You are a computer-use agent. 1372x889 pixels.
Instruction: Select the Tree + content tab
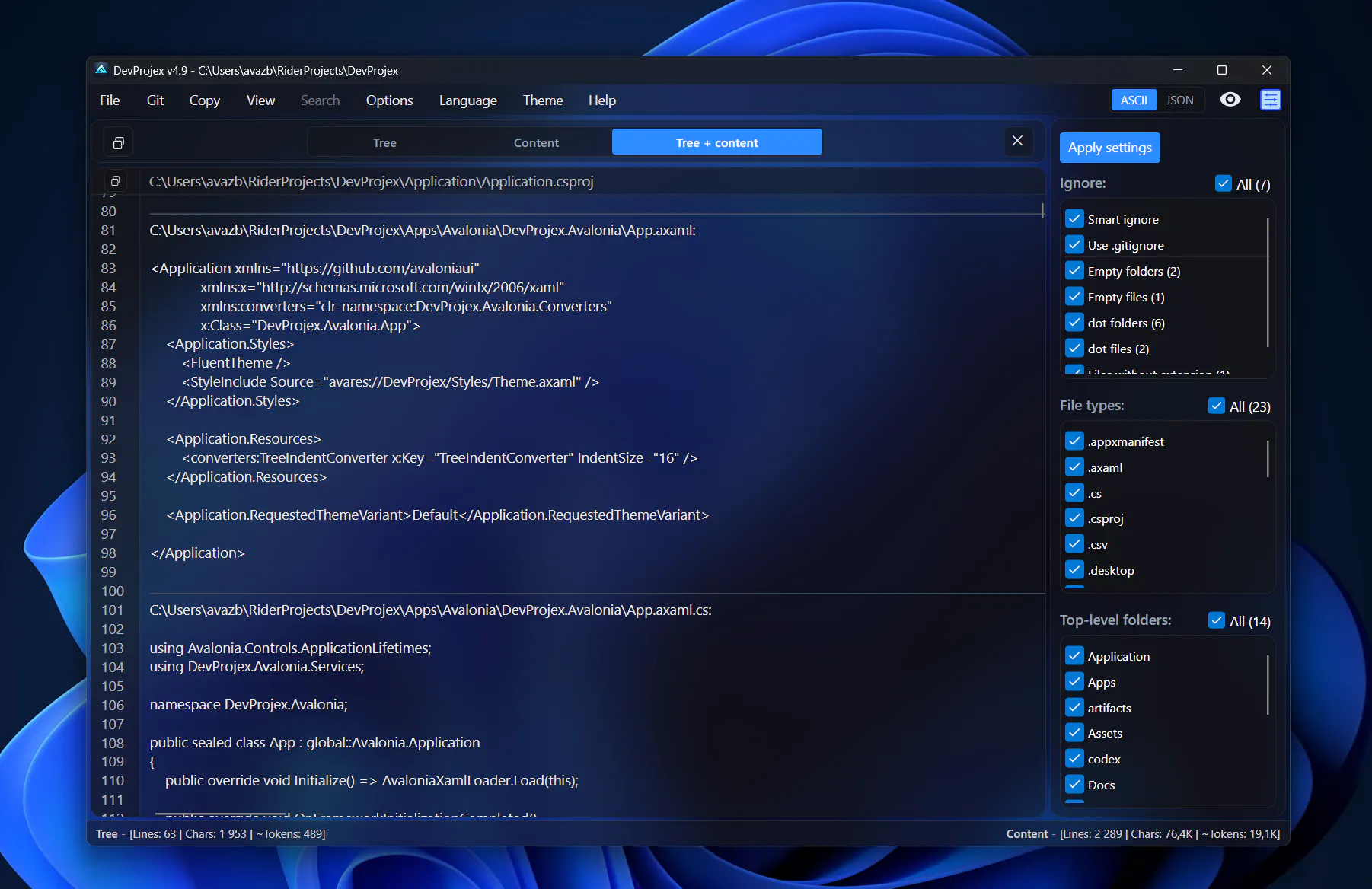point(717,142)
